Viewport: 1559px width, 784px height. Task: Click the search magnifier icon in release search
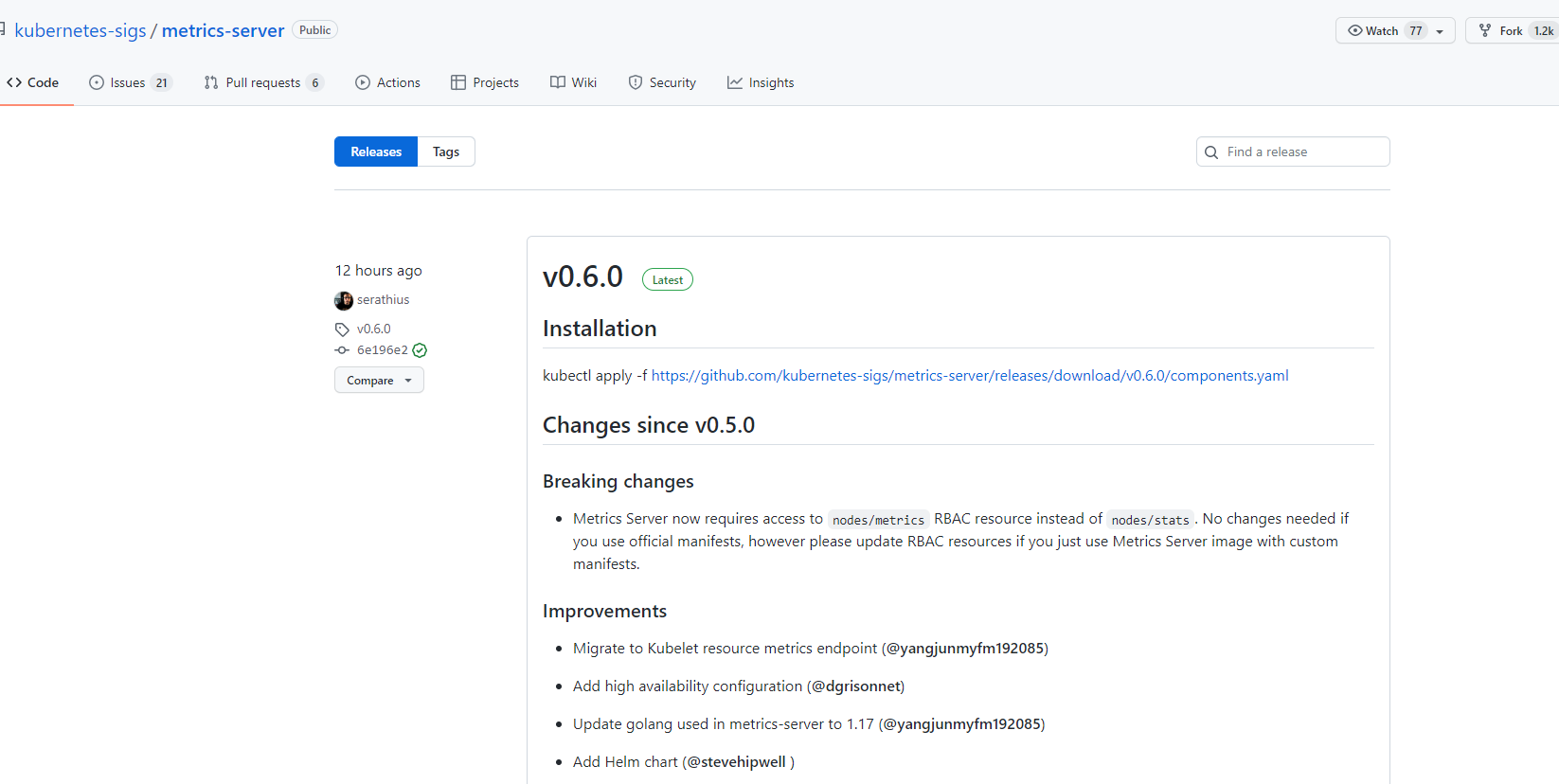pyautogui.click(x=1211, y=152)
